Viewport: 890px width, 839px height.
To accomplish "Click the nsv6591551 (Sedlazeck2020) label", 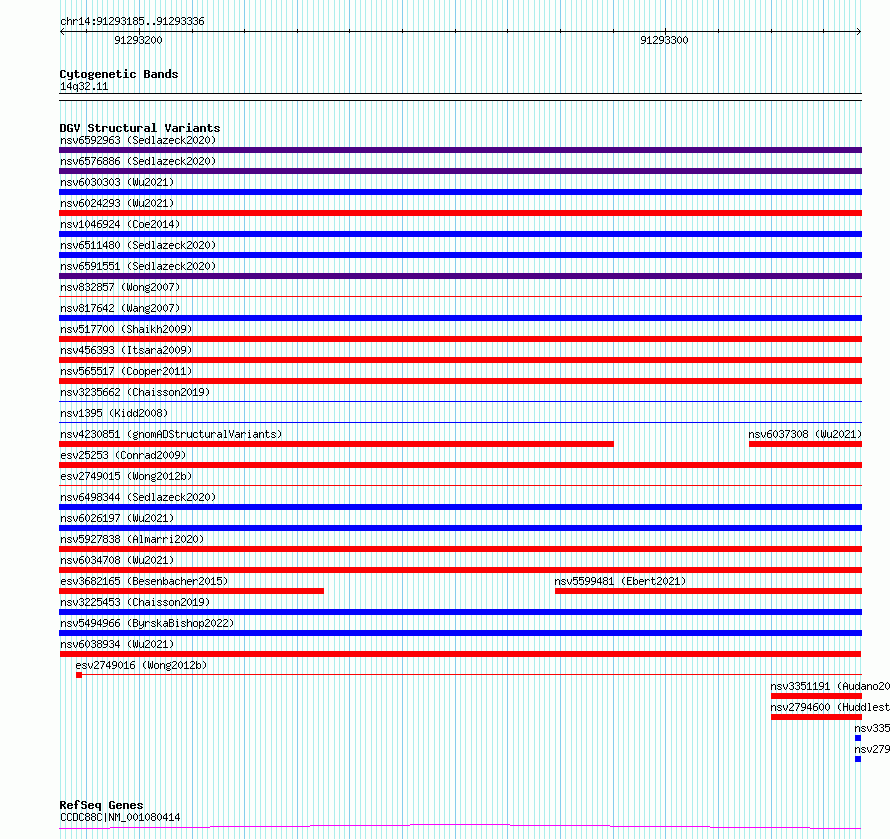I will pos(138,266).
